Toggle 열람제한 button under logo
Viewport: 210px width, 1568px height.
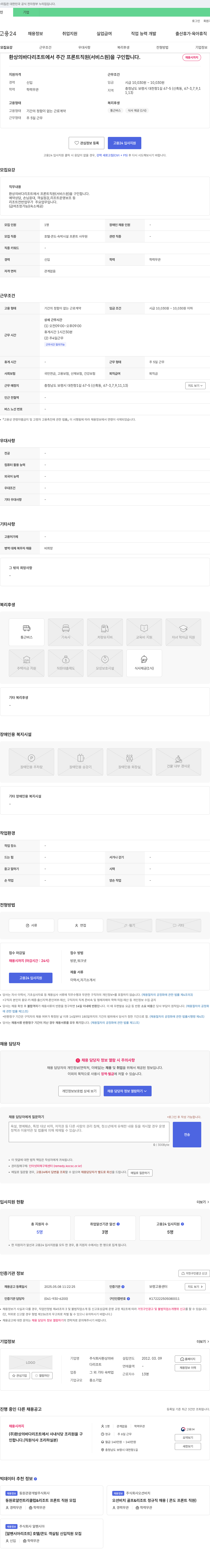pyautogui.click(x=43, y=1376)
